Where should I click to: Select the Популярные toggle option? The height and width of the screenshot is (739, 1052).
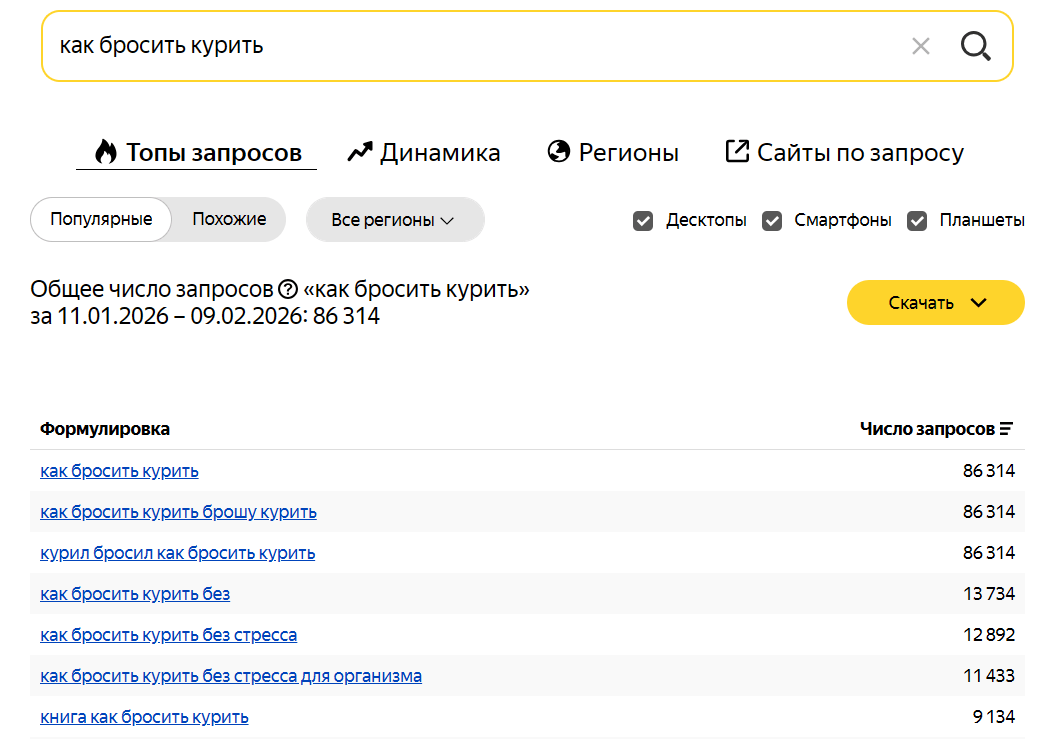(x=101, y=219)
